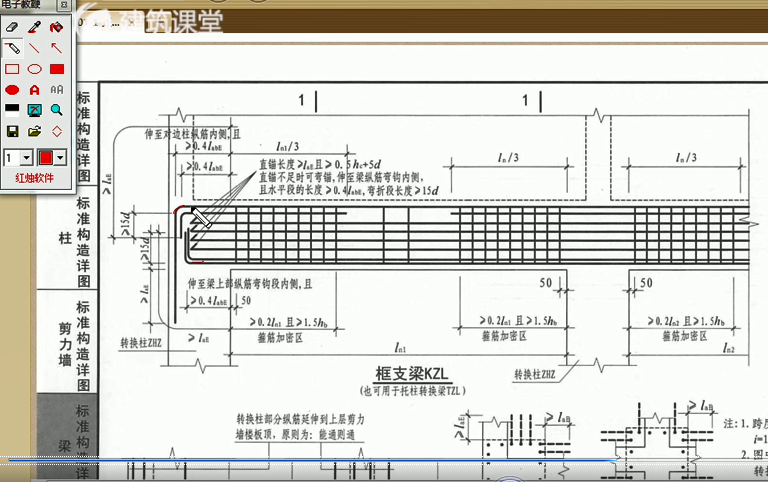The image size is (768, 482).
Task: Click the red diamond shape icon
Action: pos(57,131)
